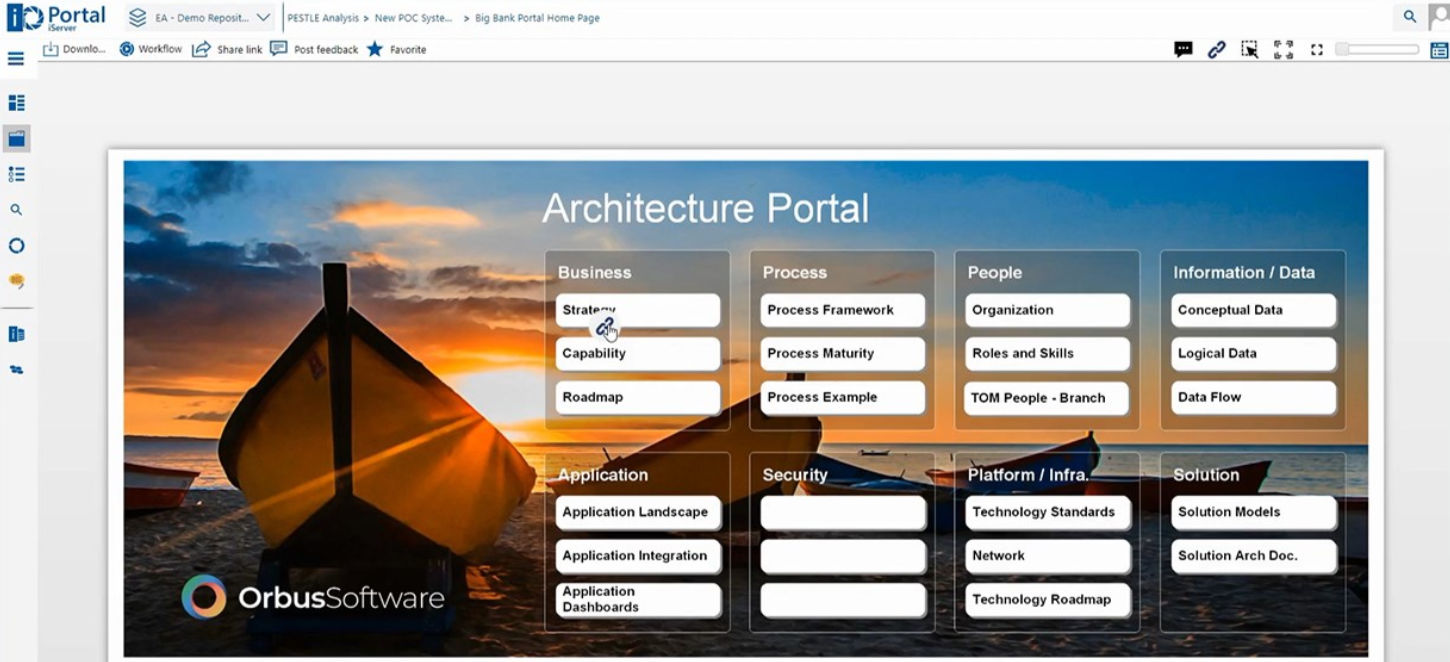Image resolution: width=1450 pixels, height=662 pixels.
Task: Open the circular ring sidebar icon
Action: [x=16, y=246]
